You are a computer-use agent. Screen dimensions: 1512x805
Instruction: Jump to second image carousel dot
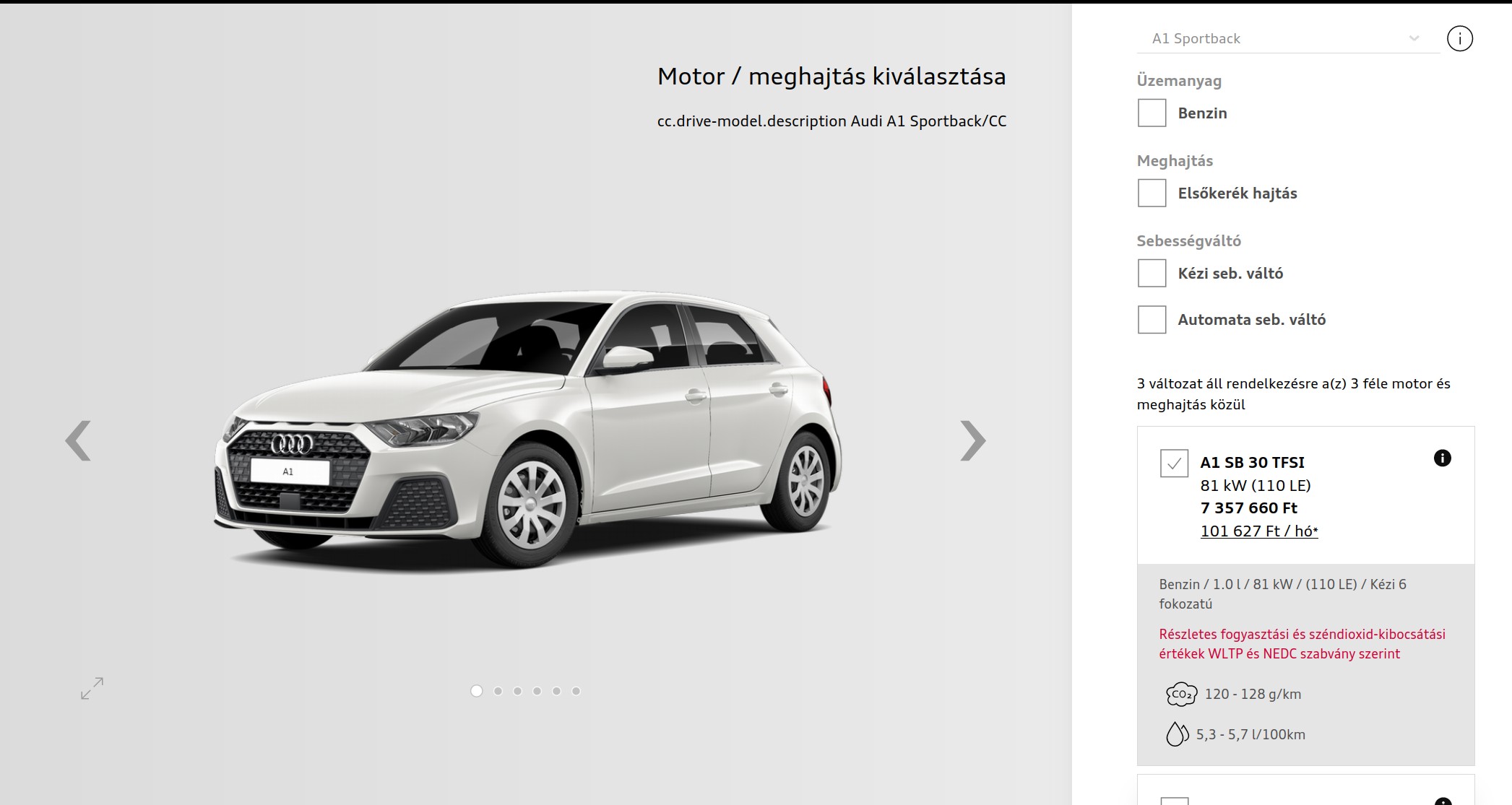498,691
